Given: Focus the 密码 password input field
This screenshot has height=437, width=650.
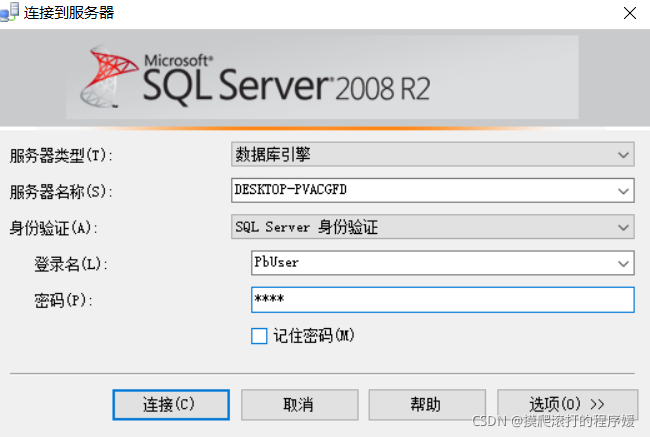Looking at the screenshot, I should [x=442, y=299].
